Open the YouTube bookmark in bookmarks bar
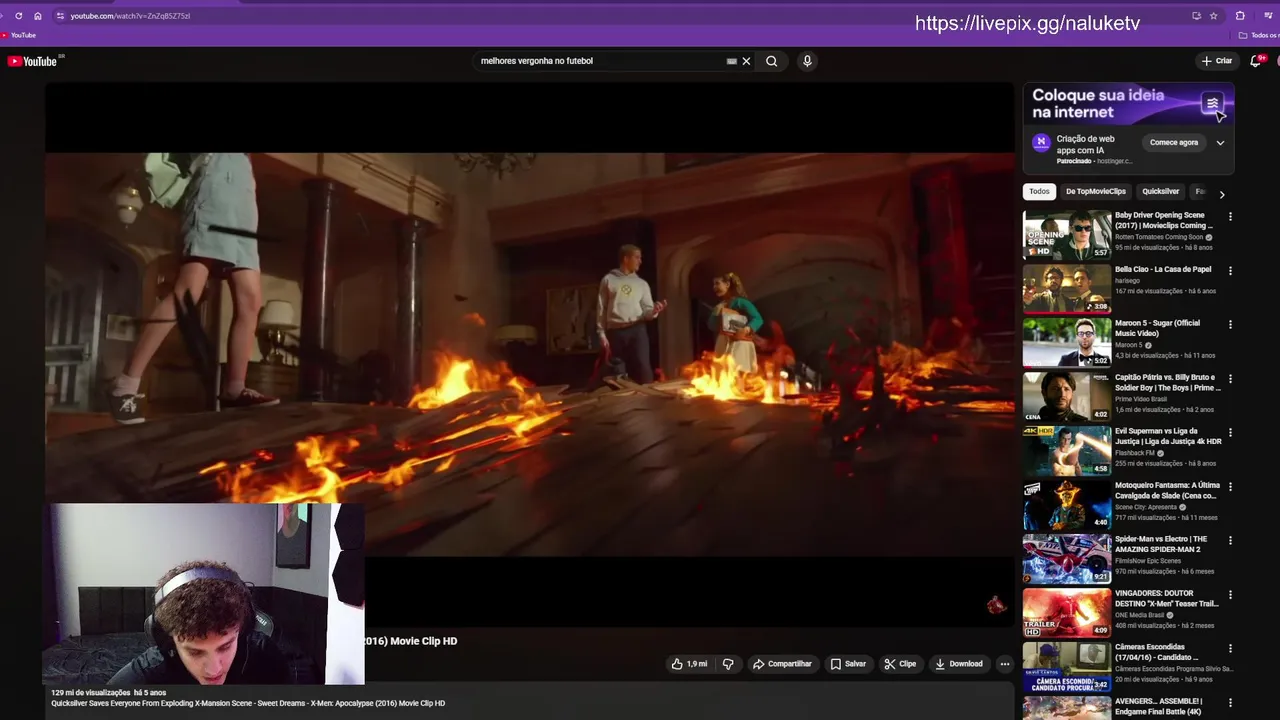The height and width of the screenshot is (720, 1280). click(19, 35)
